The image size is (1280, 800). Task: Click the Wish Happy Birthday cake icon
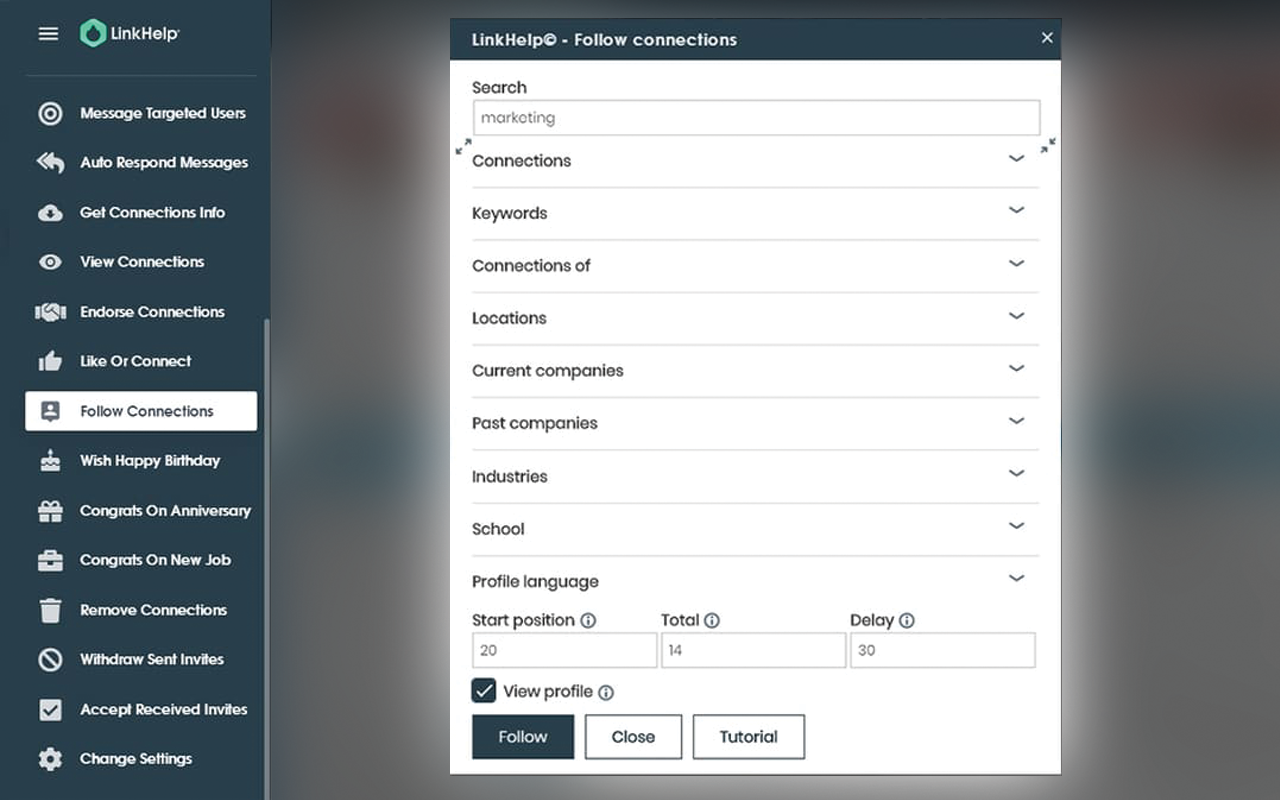[x=50, y=461]
